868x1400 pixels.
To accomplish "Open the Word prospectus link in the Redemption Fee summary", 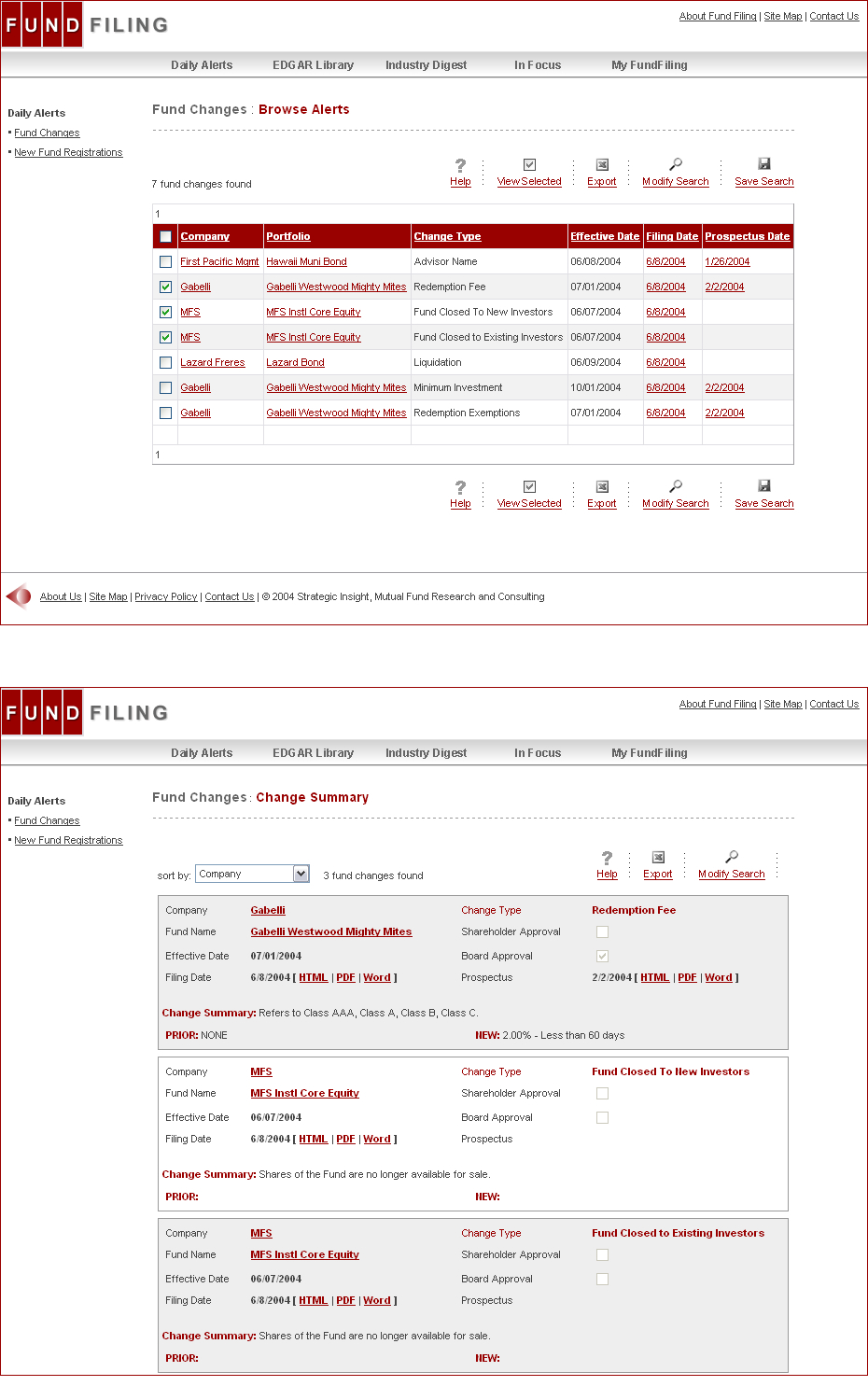I will 719,978.
